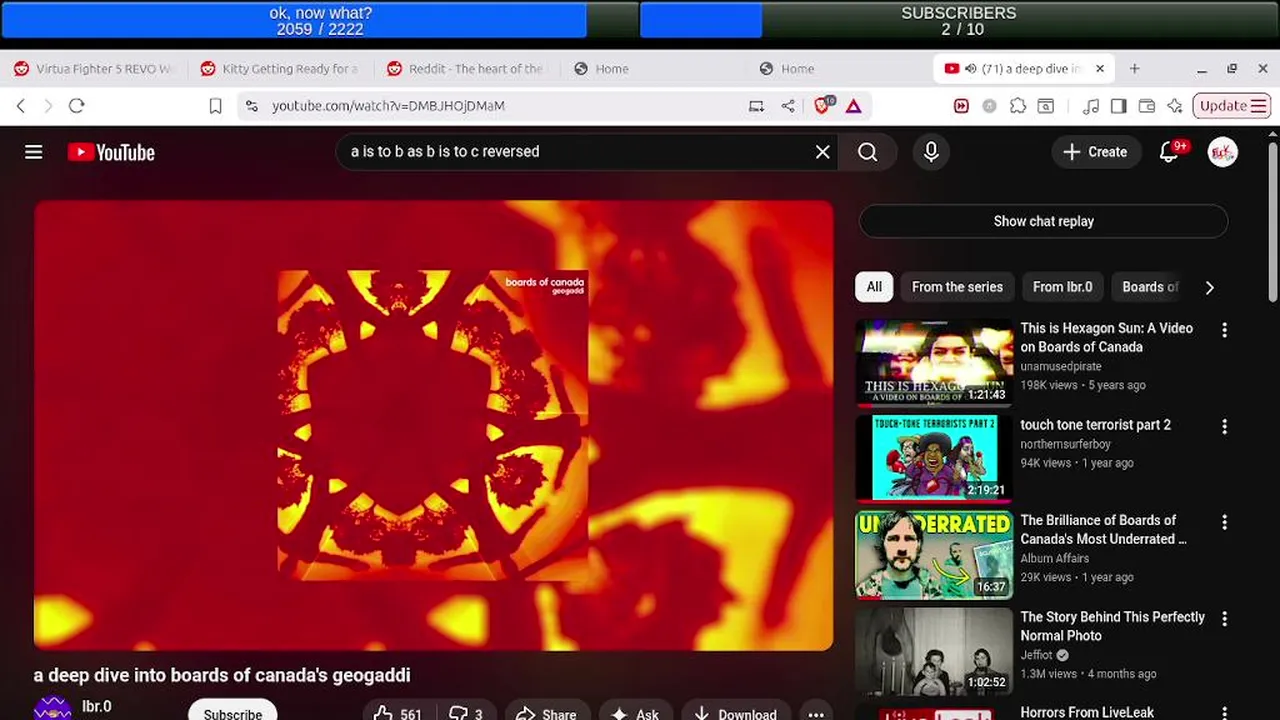The height and width of the screenshot is (720, 1280).
Task: Toggle the browser sidebar panel
Action: 1119,106
